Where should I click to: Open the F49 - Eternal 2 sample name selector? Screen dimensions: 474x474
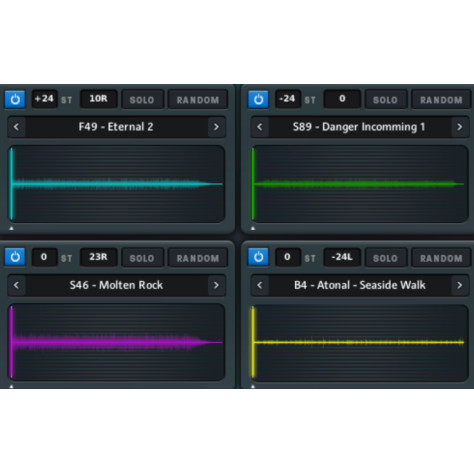click(x=116, y=127)
